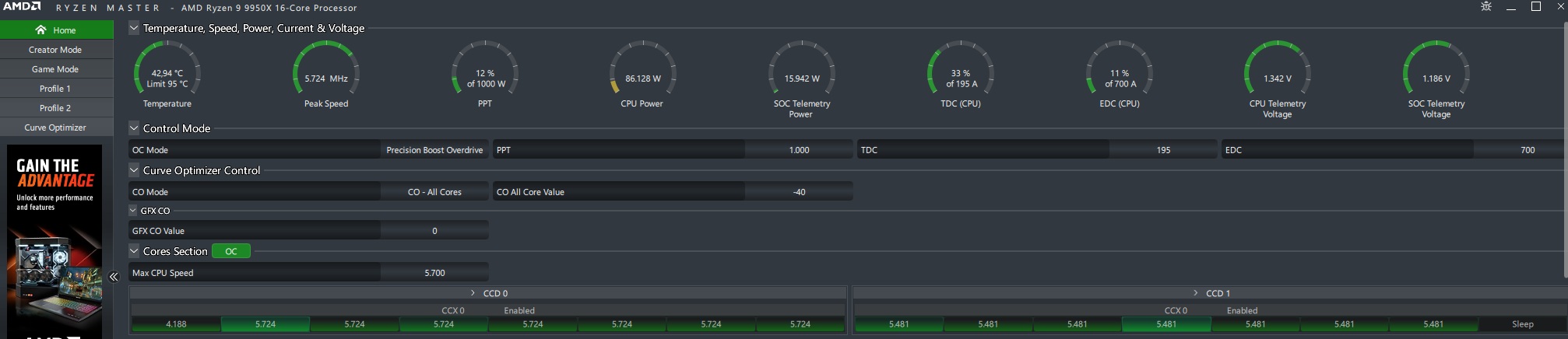Click the AMD logo in title bar
Image resolution: width=1568 pixels, height=339 pixels.
click(21, 6)
